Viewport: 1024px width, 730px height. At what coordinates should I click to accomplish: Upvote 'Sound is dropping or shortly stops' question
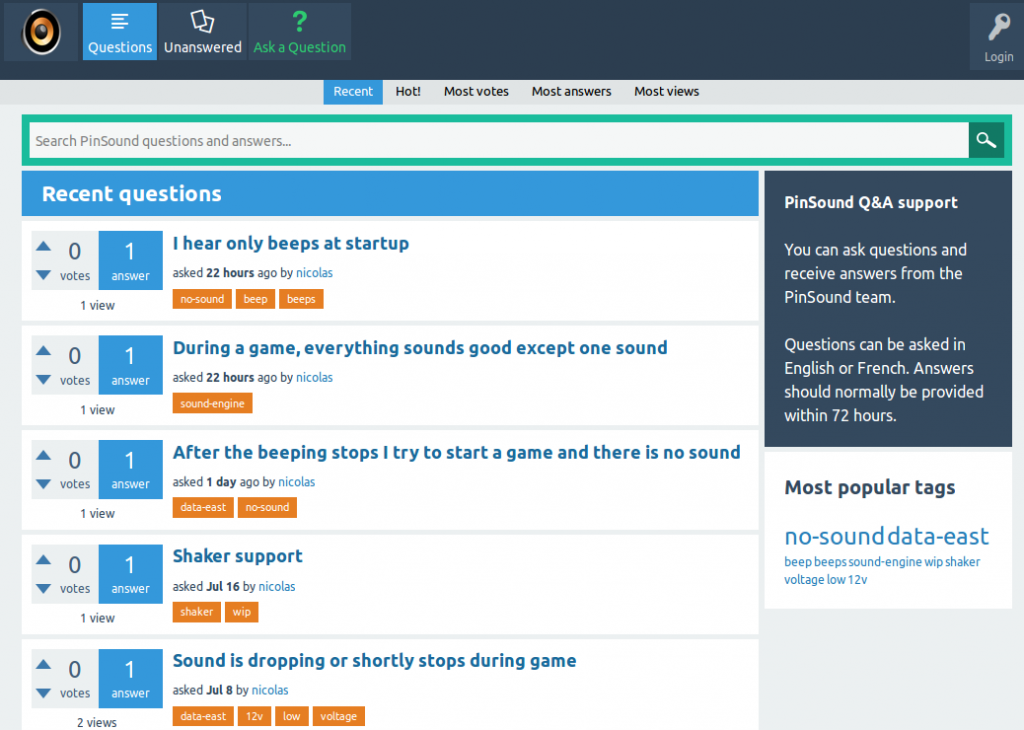[x=43, y=664]
